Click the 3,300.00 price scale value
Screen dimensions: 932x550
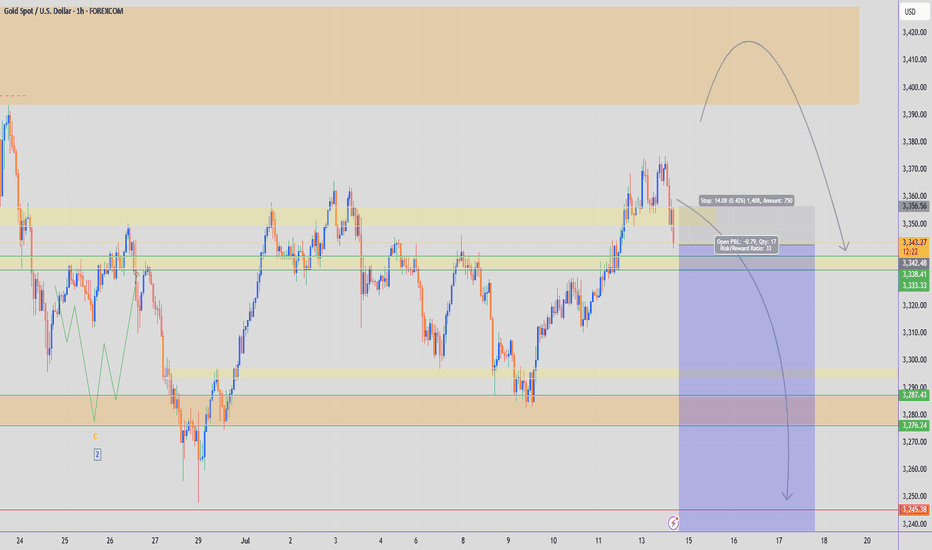[x=915, y=360]
